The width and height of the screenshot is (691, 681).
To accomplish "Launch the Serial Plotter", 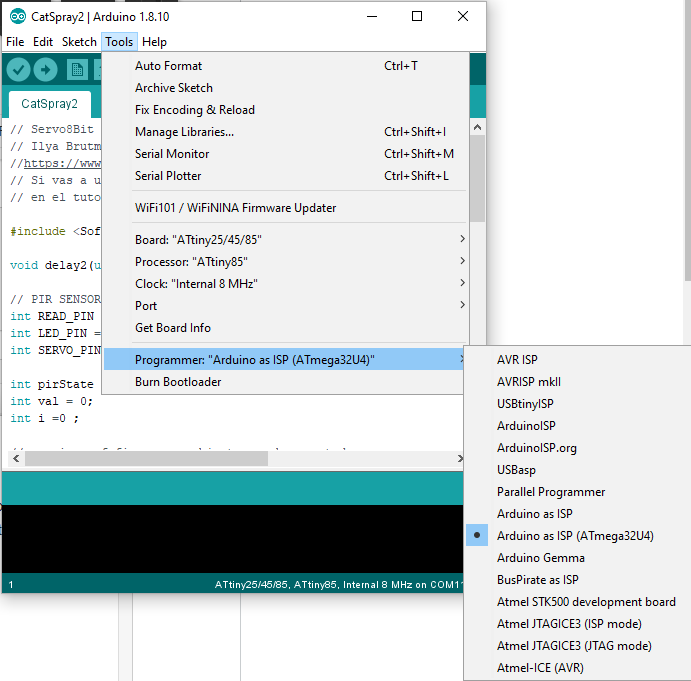I will (285, 176).
